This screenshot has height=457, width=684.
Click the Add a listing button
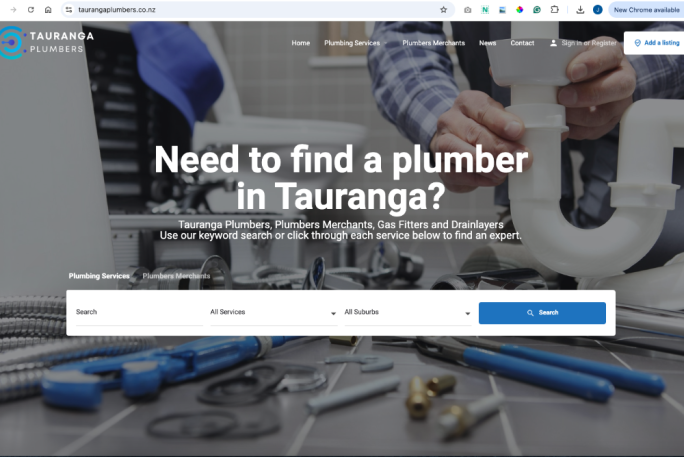pyautogui.click(x=654, y=43)
